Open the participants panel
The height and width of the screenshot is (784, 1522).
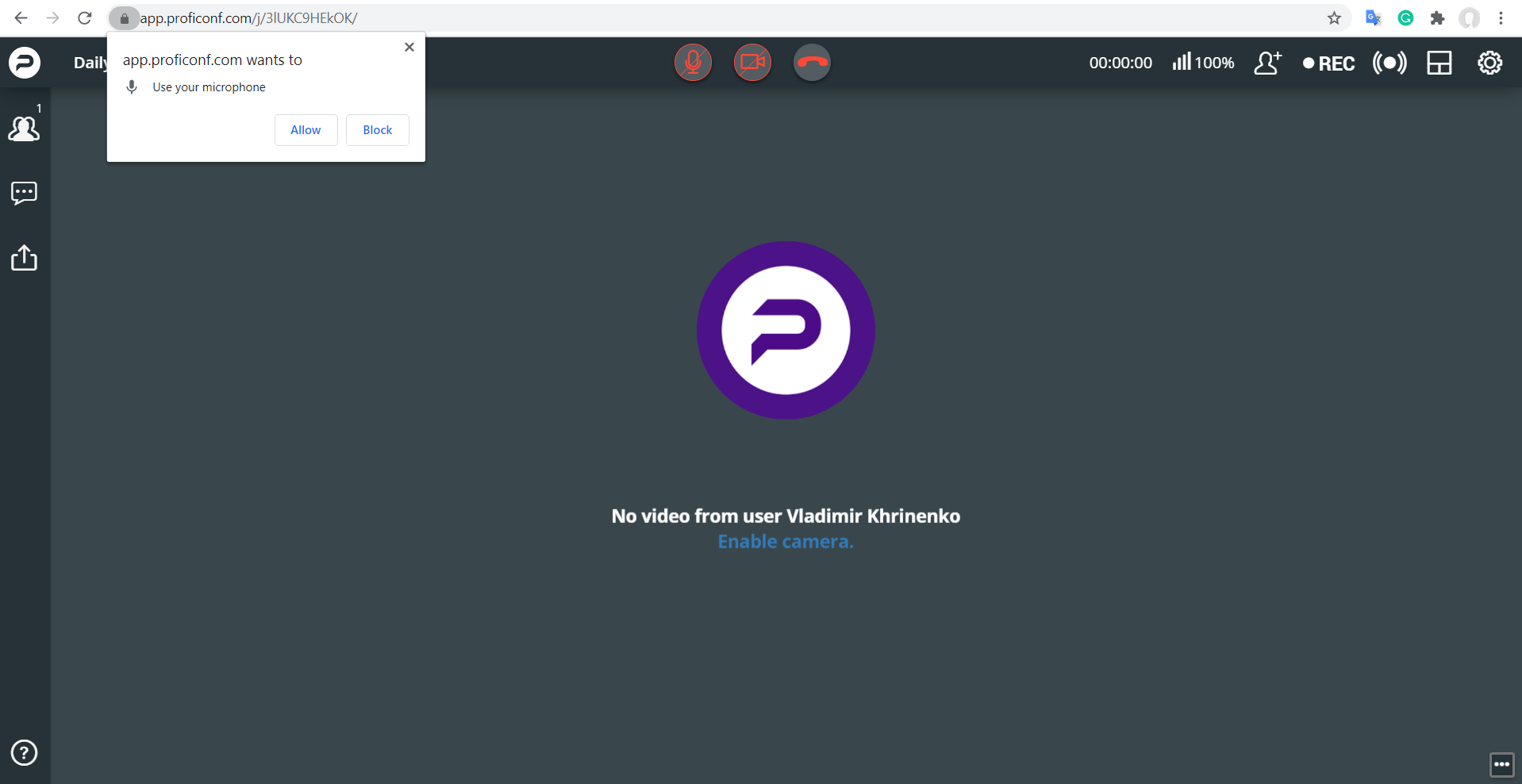pos(24,128)
